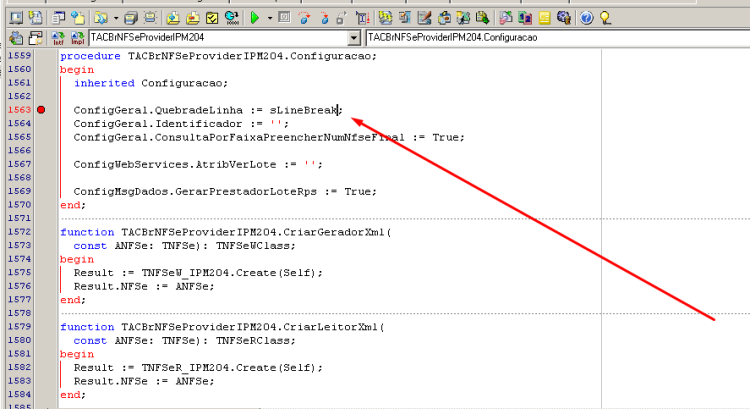Click the TACBrNFSeProviderIPM204.Configuracao procedure combo box
Screen dimensions: 750x409
[558, 38]
